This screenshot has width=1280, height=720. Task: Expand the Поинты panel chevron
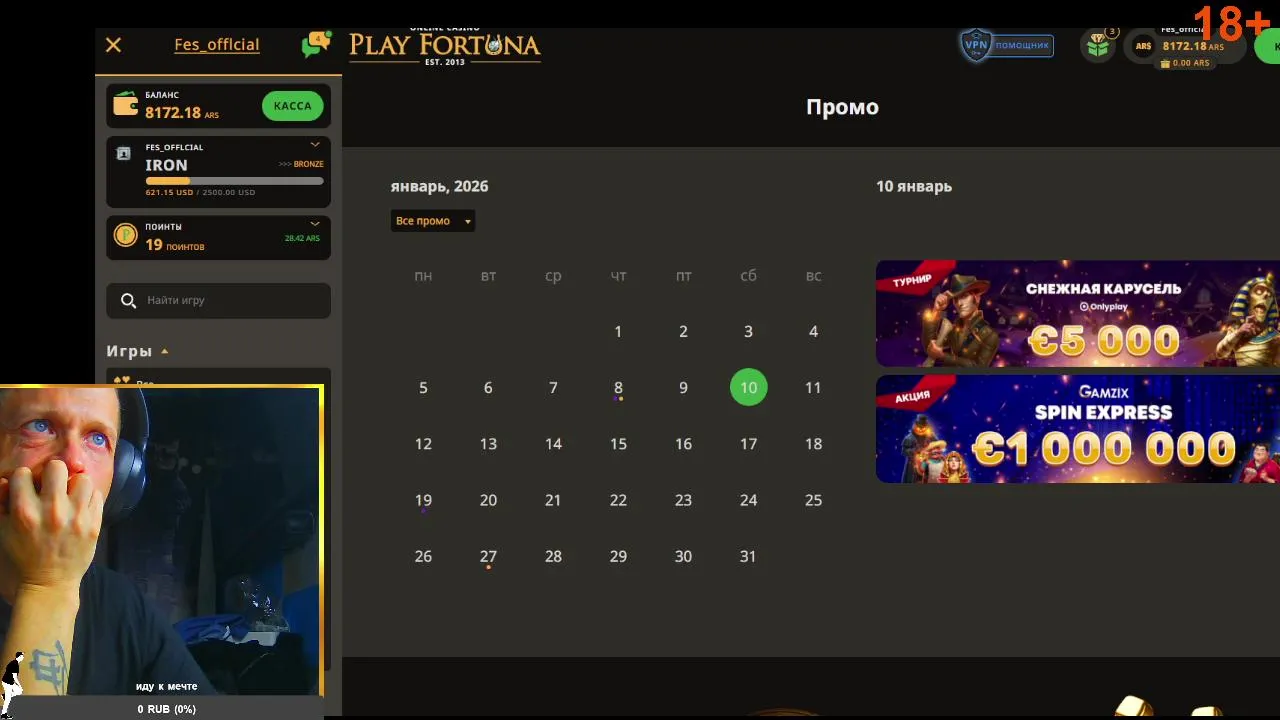pos(315,224)
